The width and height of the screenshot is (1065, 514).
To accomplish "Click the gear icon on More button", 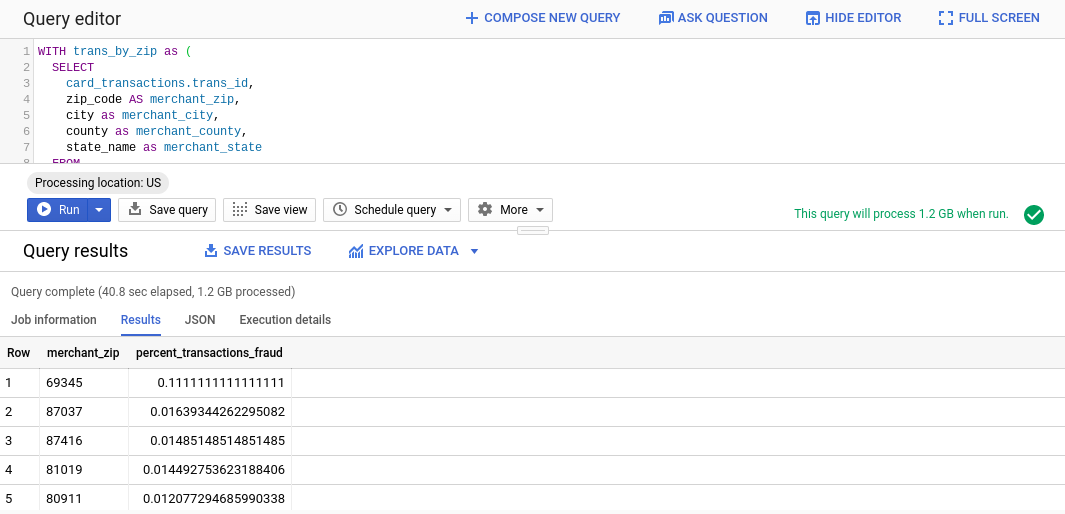I will pos(485,210).
